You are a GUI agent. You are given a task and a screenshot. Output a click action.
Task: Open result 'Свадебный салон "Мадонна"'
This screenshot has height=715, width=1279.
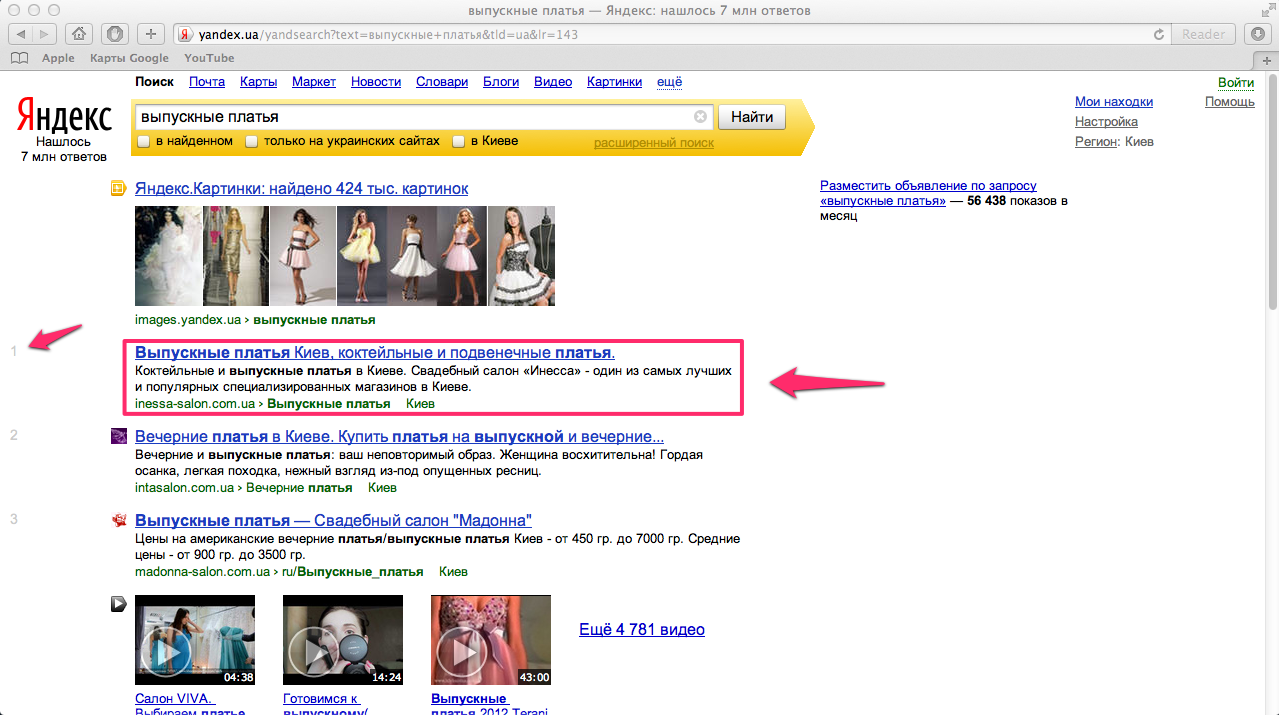333,521
